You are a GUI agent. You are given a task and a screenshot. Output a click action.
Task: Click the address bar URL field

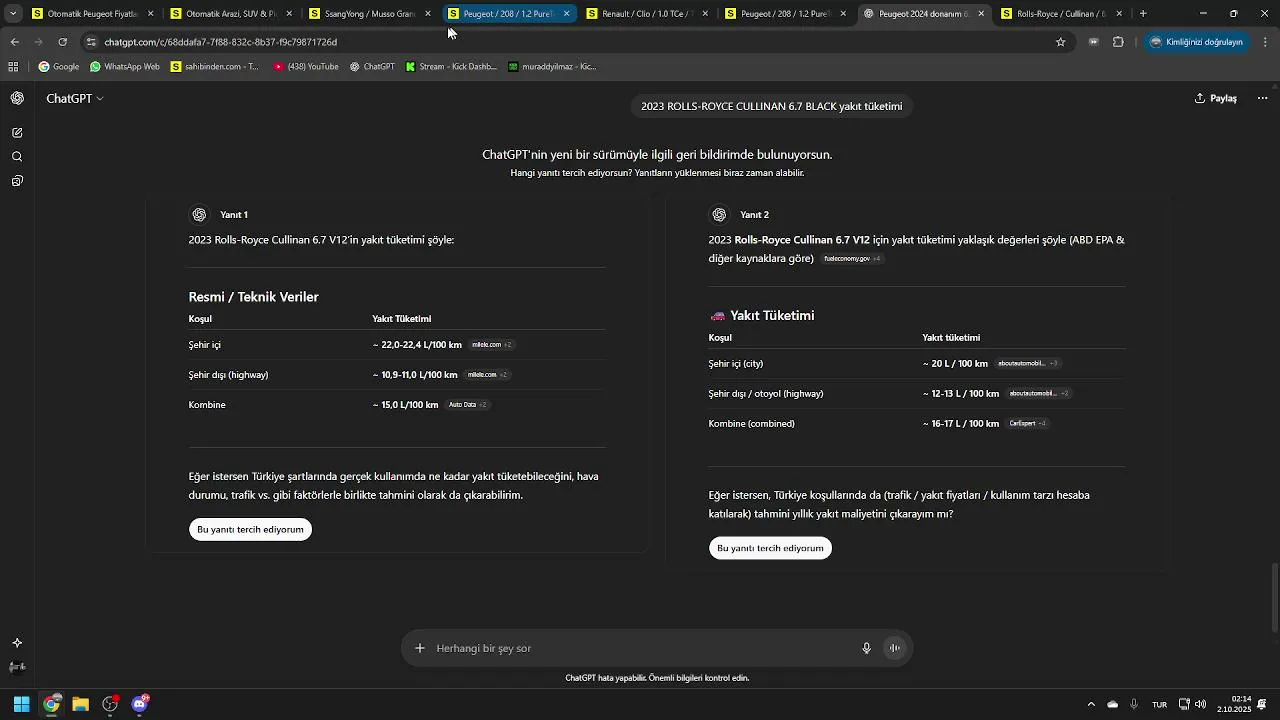[x=575, y=42]
